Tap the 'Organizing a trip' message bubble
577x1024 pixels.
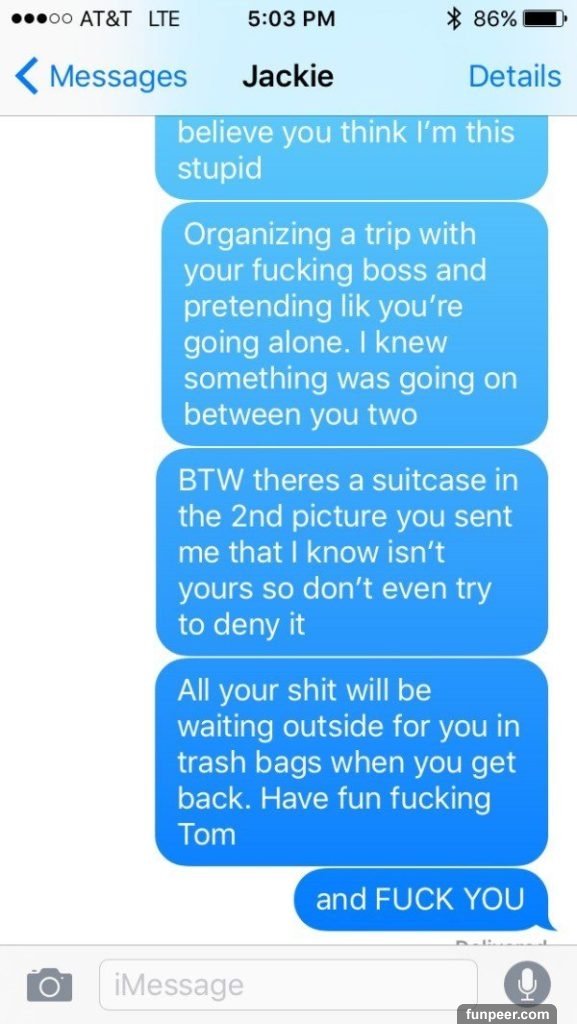[x=354, y=325]
